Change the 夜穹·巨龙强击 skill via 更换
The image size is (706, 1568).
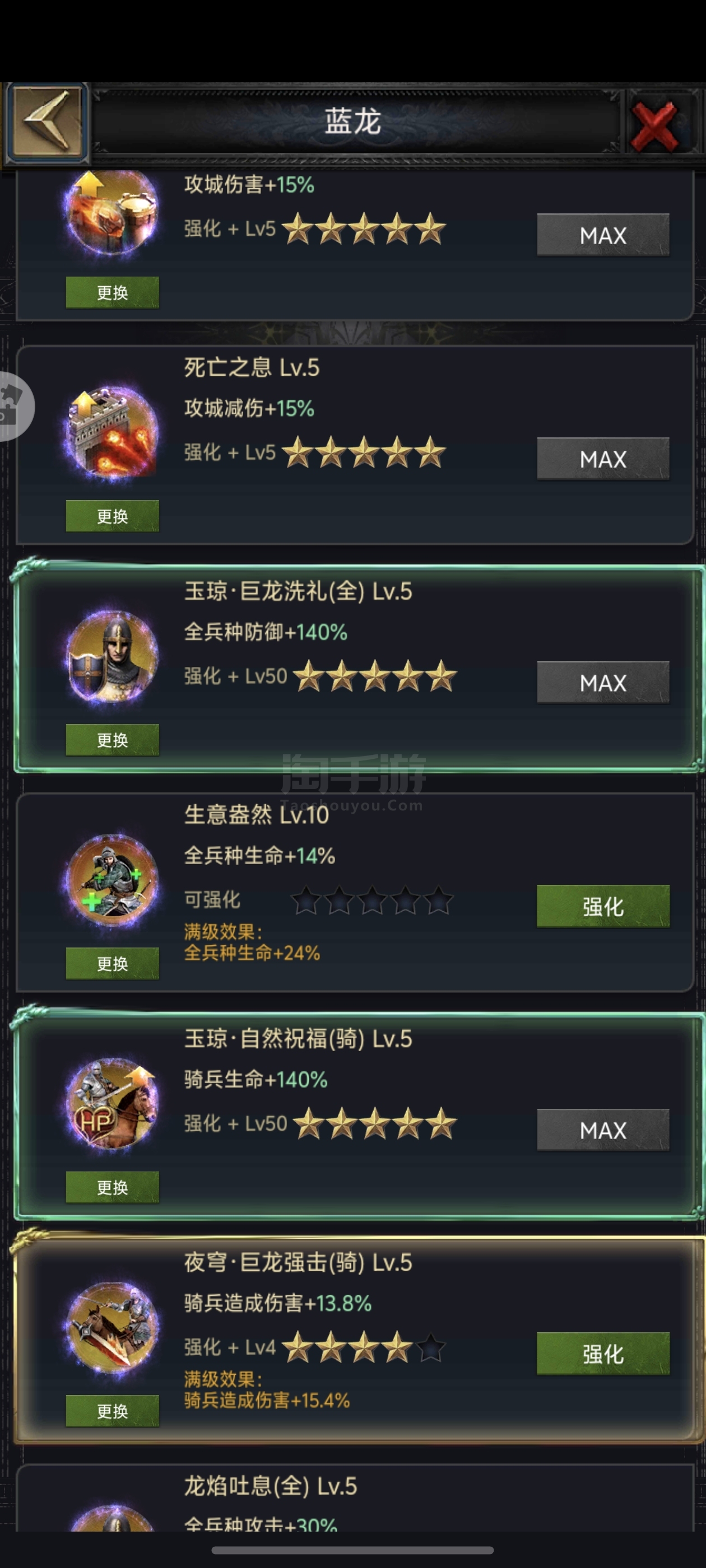(x=113, y=1411)
